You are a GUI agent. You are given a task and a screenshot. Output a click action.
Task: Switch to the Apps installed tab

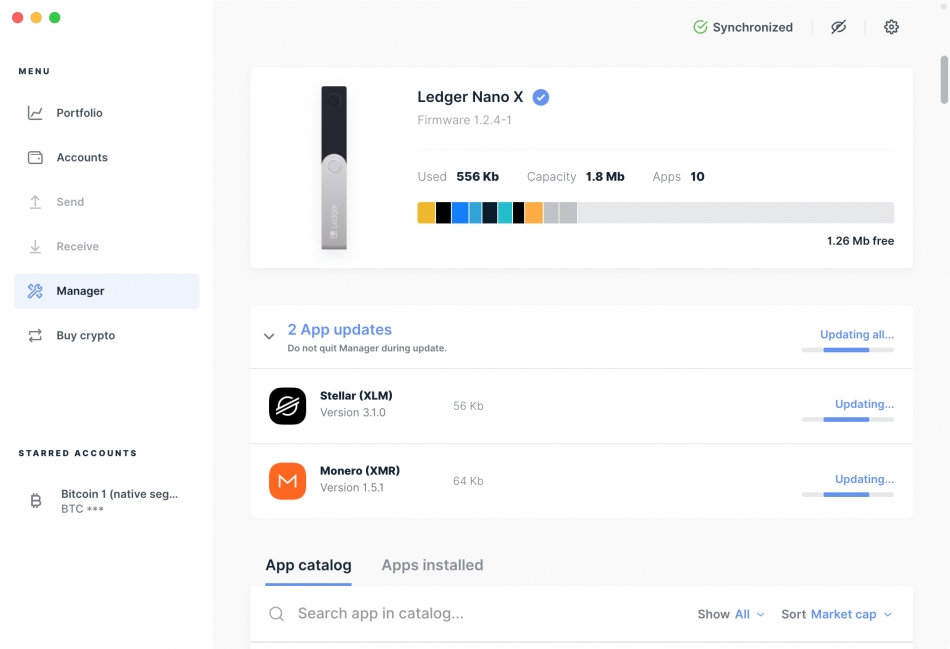(433, 565)
